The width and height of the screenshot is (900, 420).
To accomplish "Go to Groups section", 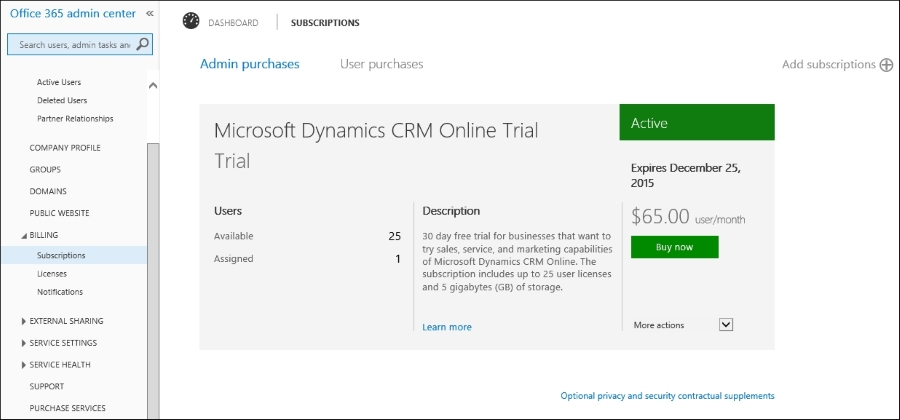I will point(45,170).
